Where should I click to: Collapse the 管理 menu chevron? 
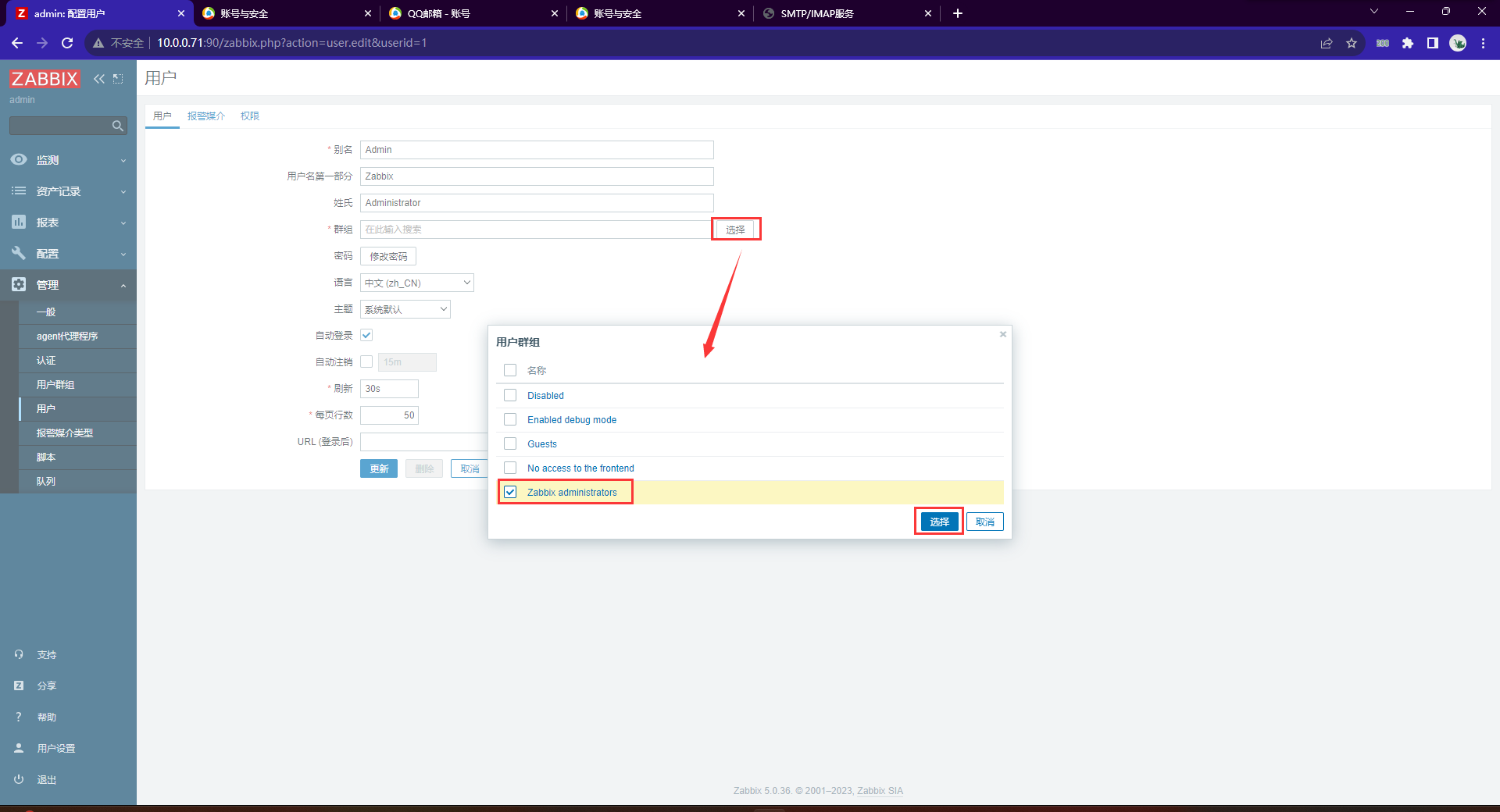click(123, 285)
